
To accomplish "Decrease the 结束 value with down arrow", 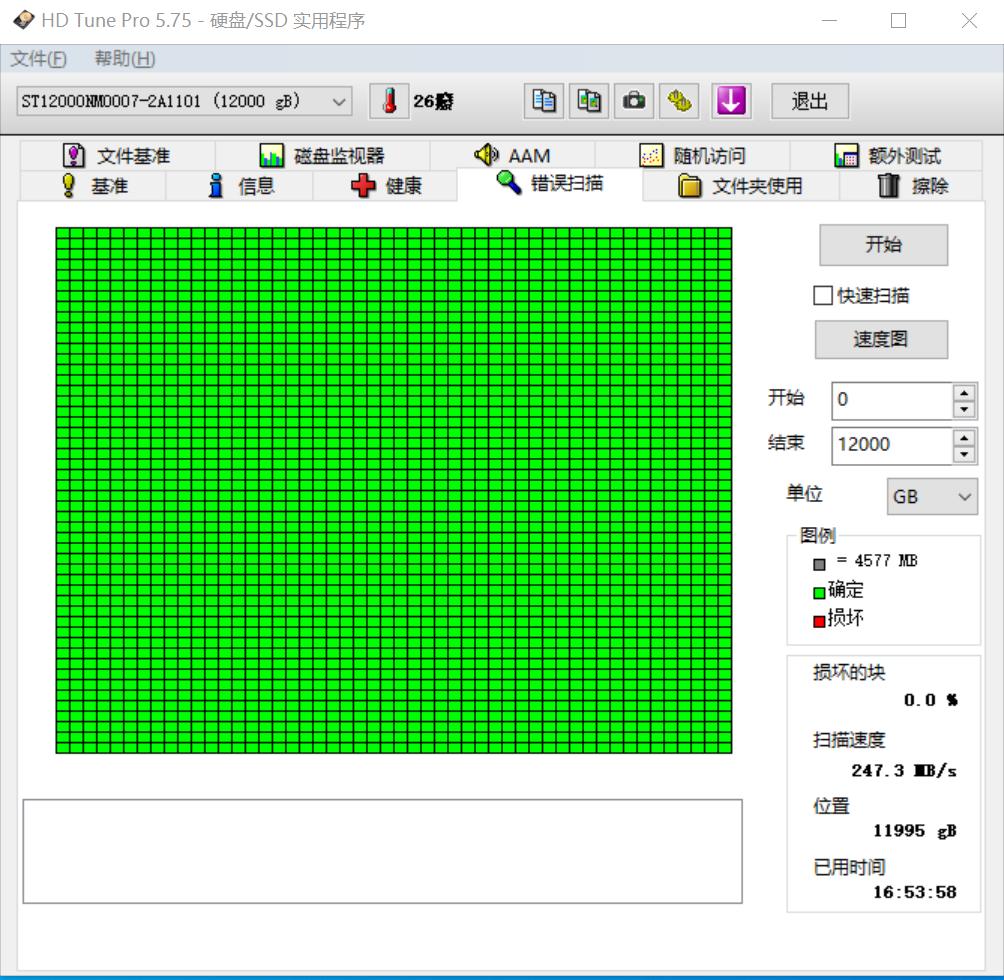I will pyautogui.click(x=964, y=454).
